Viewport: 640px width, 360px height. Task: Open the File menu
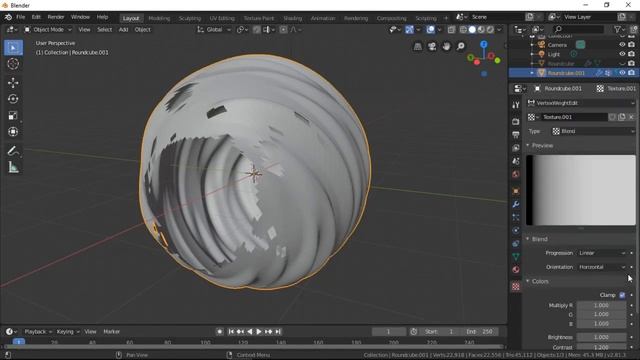[x=20, y=17]
